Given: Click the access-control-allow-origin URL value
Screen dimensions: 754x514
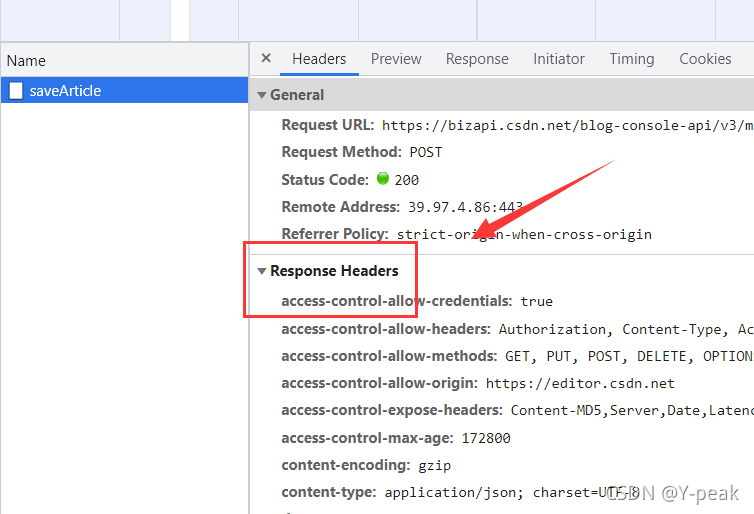Looking at the screenshot, I should point(580,383).
